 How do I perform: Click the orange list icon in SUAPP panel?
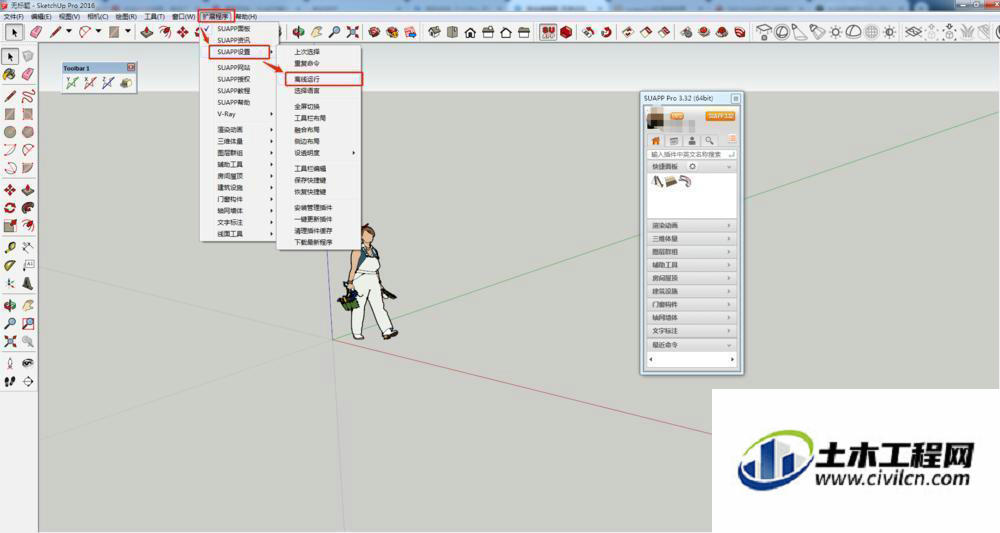tap(732, 140)
